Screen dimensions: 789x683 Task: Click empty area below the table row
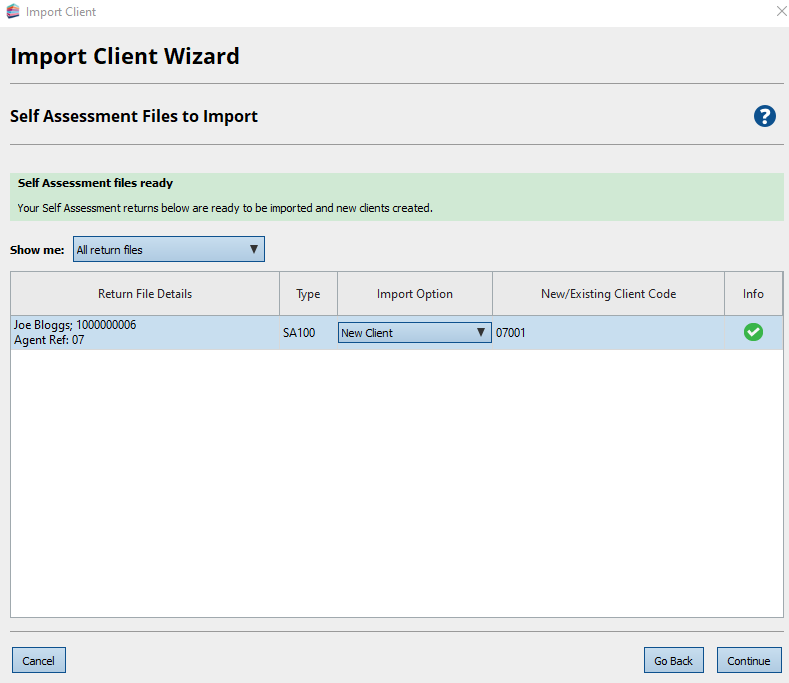coord(396,480)
